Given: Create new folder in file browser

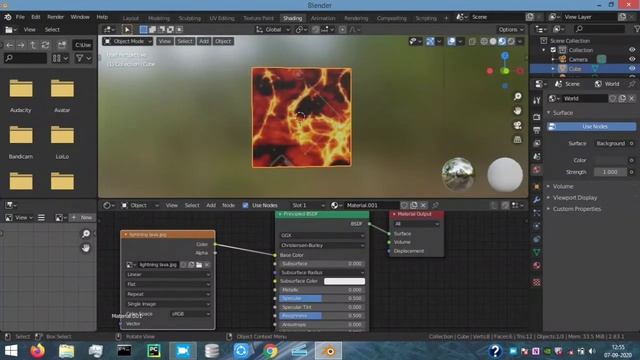Looking at the screenshot, I should coord(62,45).
